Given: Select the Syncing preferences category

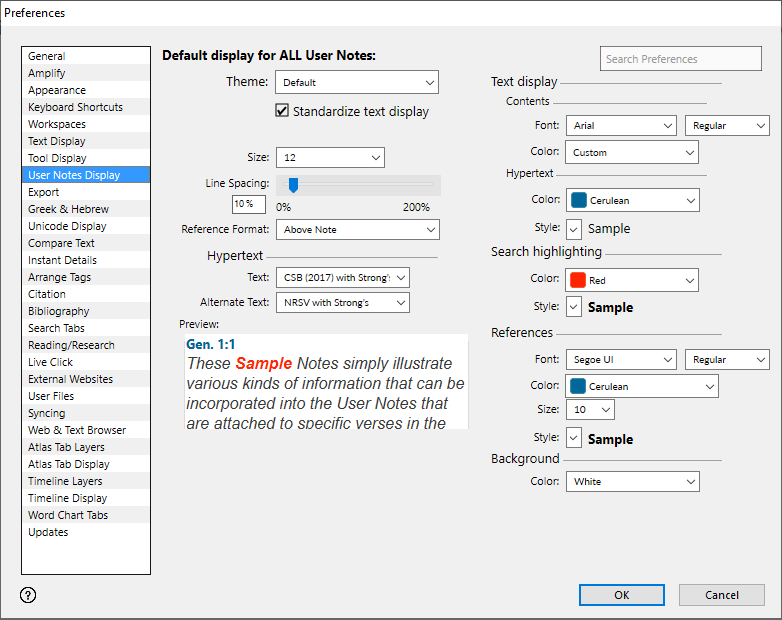Looking at the screenshot, I should 47,413.
